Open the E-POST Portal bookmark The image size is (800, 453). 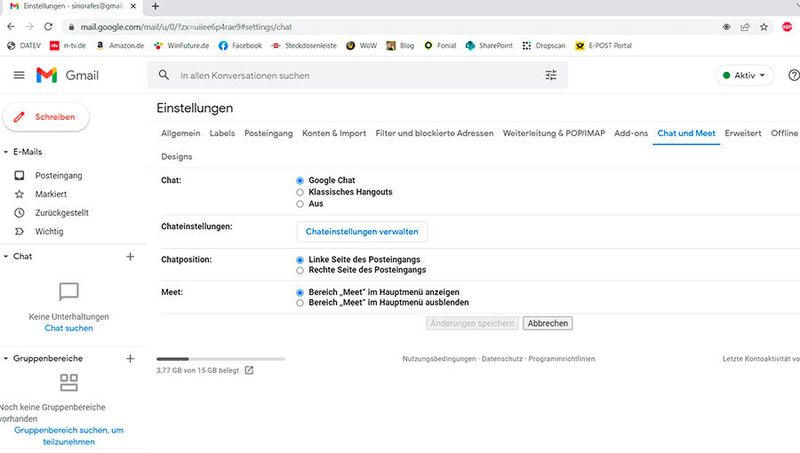point(604,45)
